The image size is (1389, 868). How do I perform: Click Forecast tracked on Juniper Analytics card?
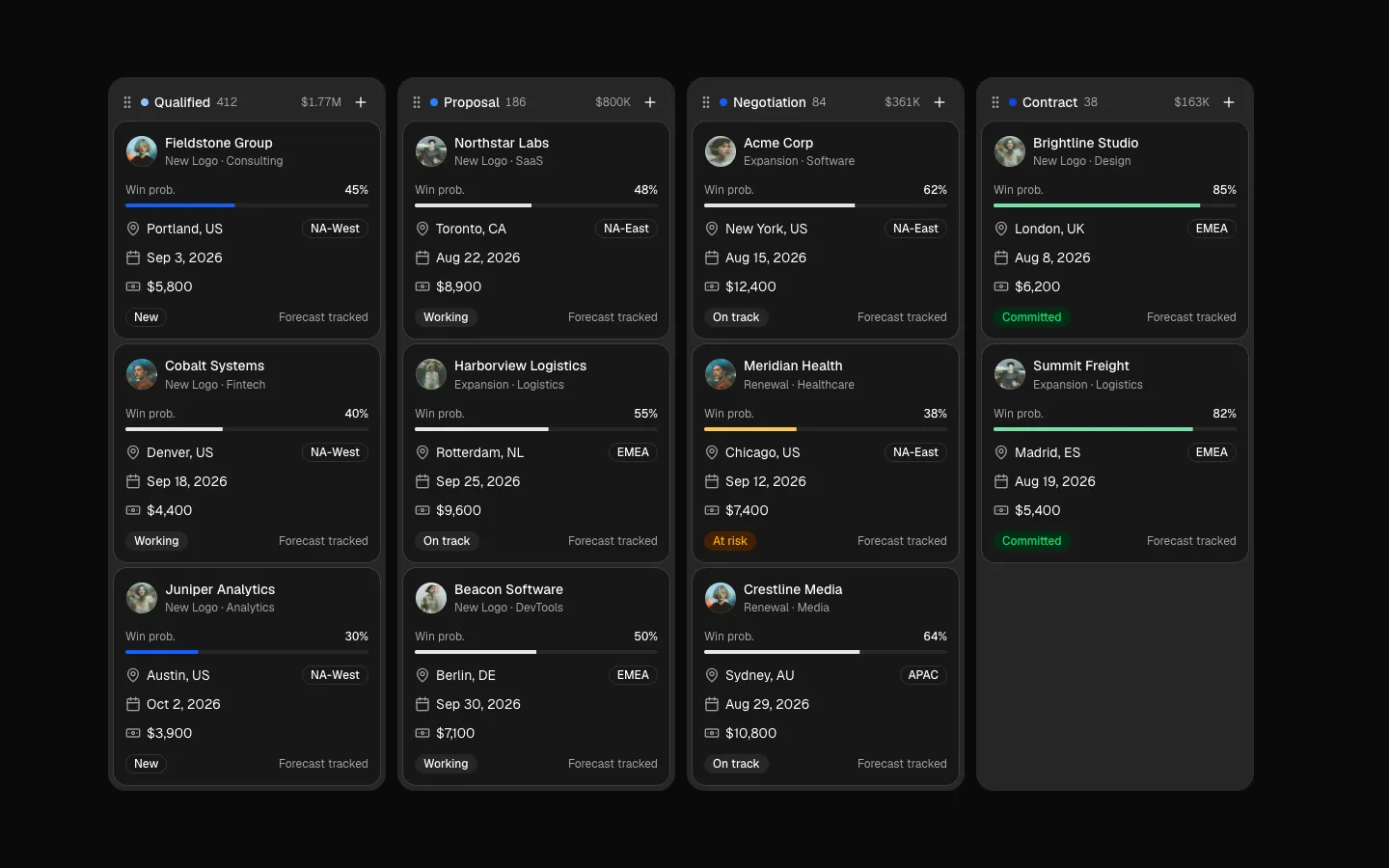point(323,764)
